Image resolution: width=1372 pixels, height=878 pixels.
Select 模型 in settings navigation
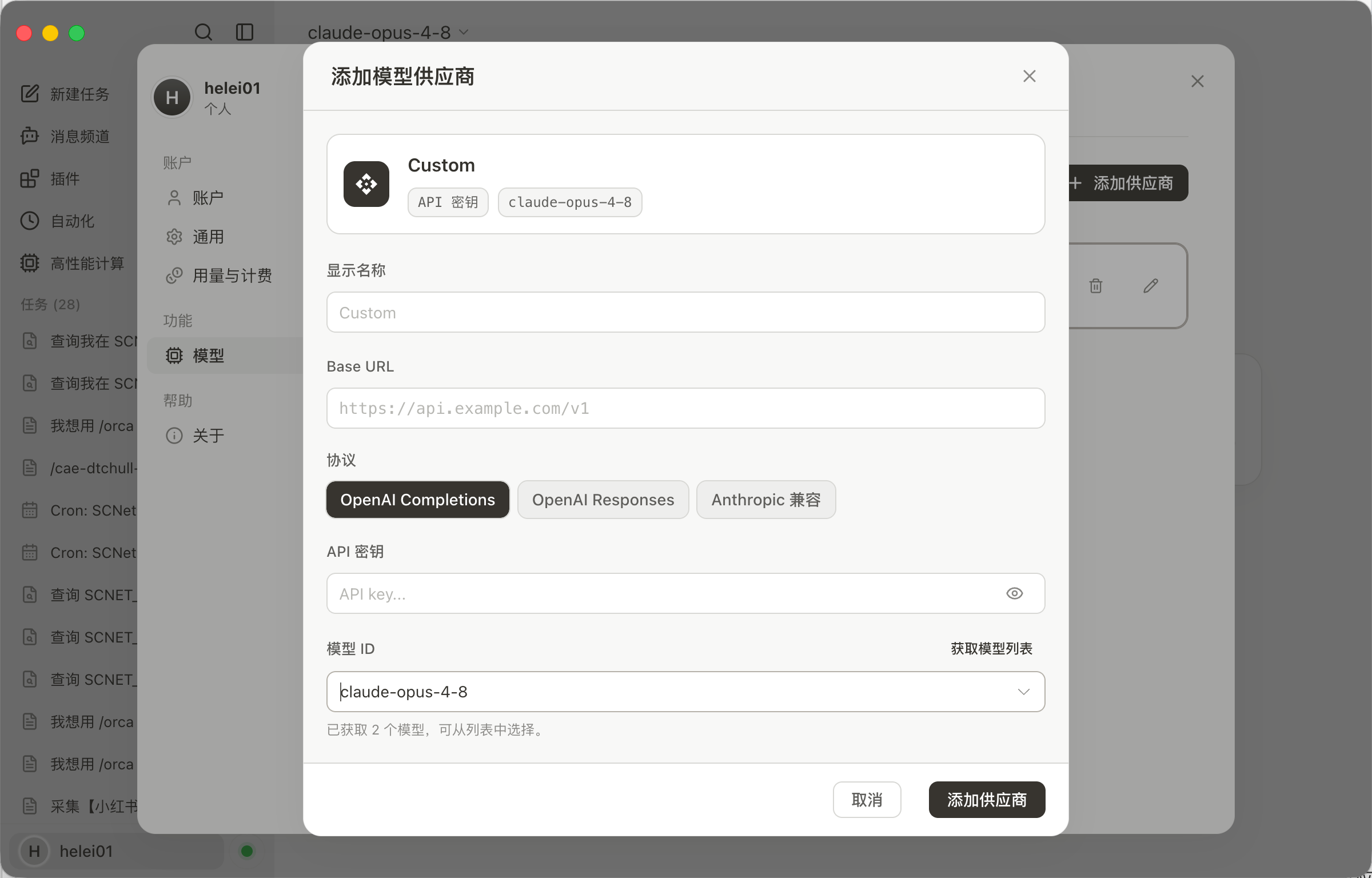coord(225,356)
